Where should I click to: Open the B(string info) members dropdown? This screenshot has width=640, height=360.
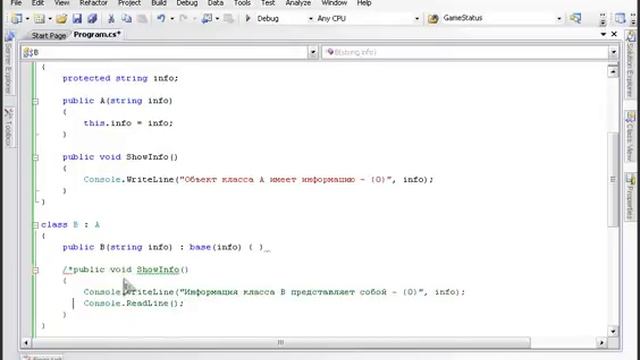point(613,52)
